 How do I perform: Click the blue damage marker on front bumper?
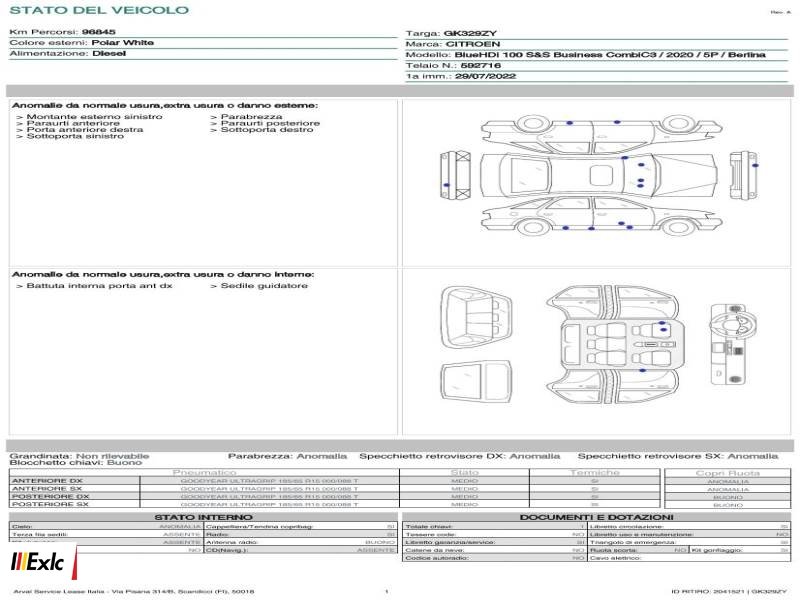446,185
